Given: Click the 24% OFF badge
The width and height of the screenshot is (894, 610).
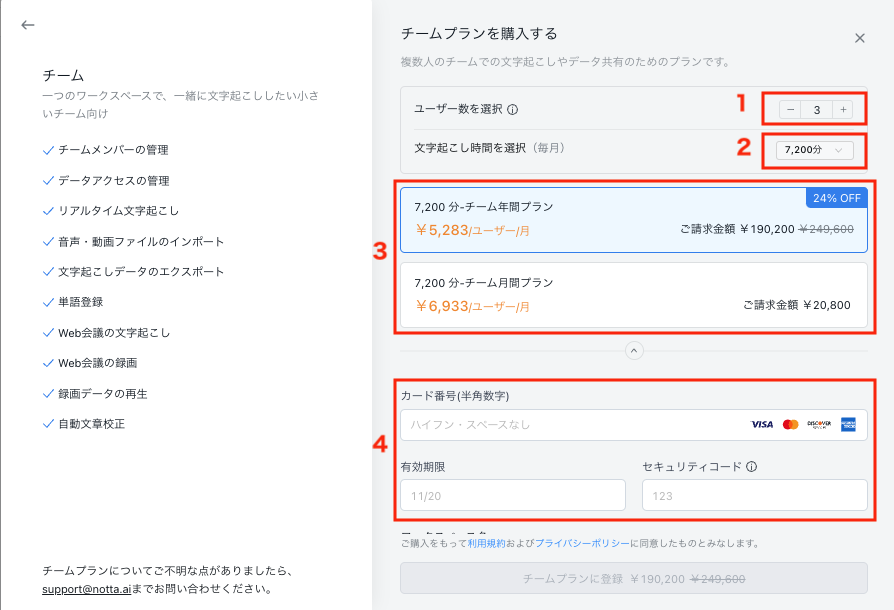Looking at the screenshot, I should (836, 198).
